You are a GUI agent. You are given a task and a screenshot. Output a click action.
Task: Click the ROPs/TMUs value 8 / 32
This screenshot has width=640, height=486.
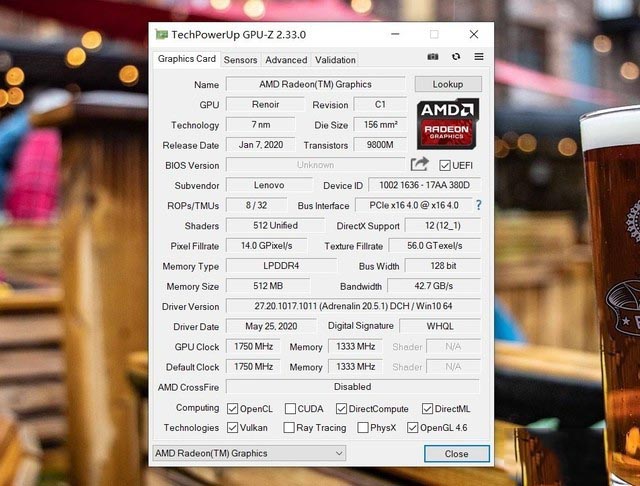[256, 205]
